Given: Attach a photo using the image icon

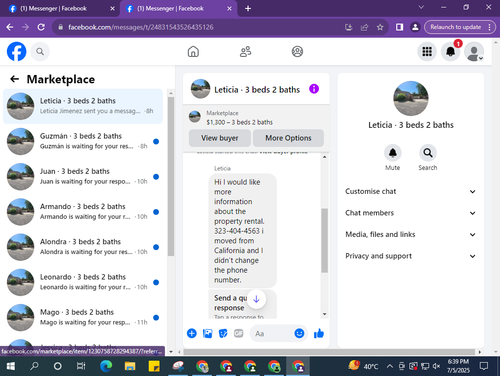Looking at the screenshot, I should pyautogui.click(x=207, y=333).
